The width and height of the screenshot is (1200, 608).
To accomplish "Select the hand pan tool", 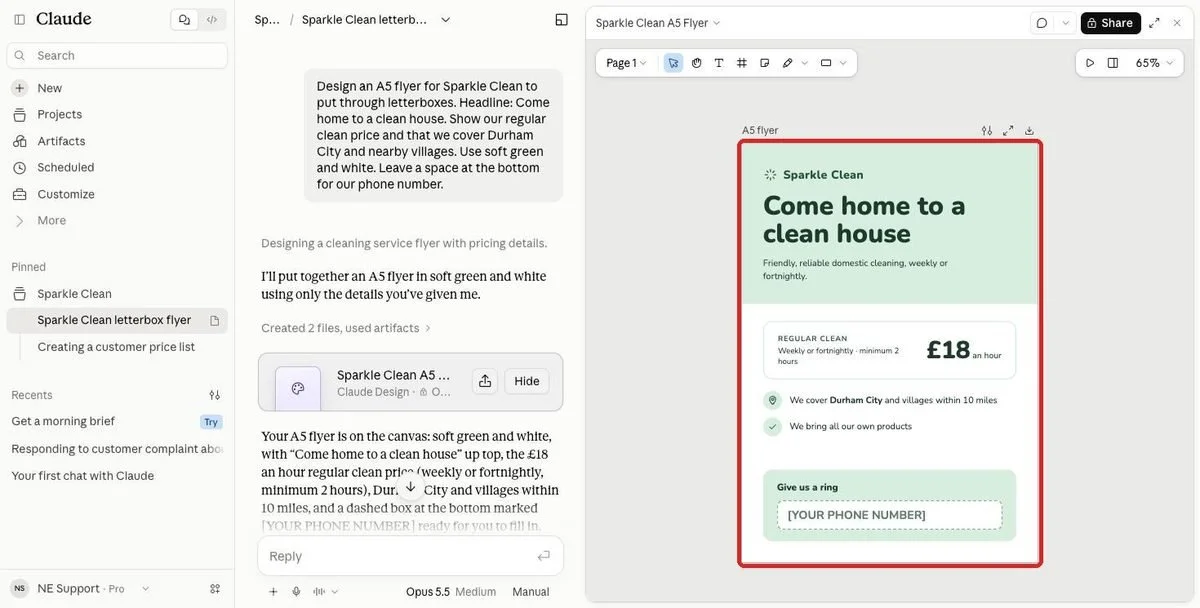I will click(x=696, y=63).
